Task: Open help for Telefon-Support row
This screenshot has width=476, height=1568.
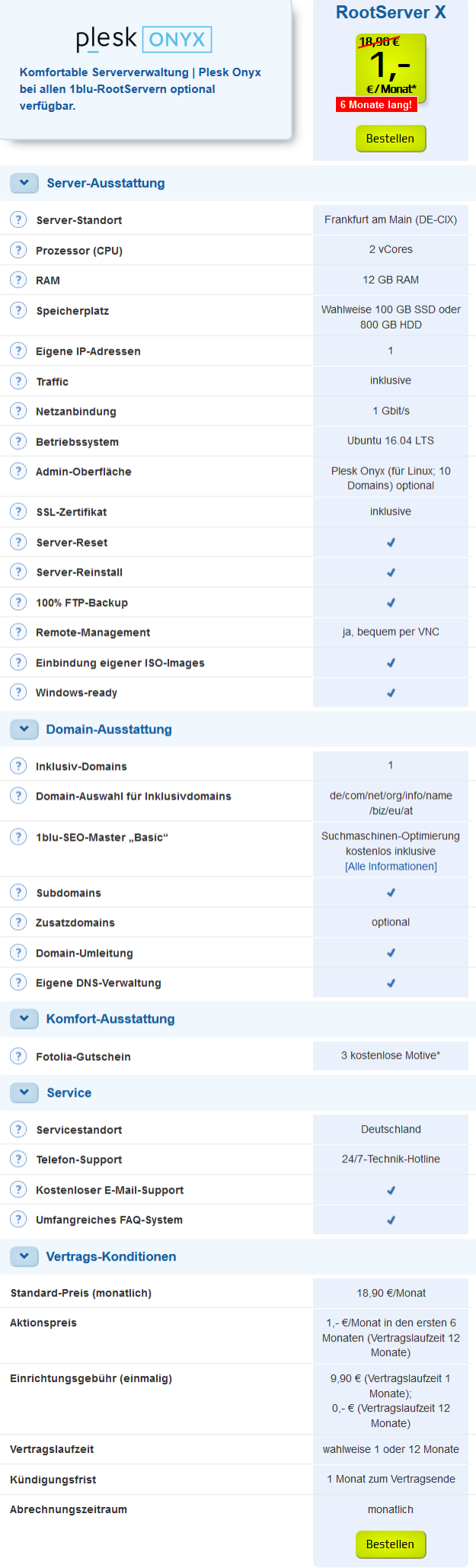Action: pyautogui.click(x=18, y=1159)
